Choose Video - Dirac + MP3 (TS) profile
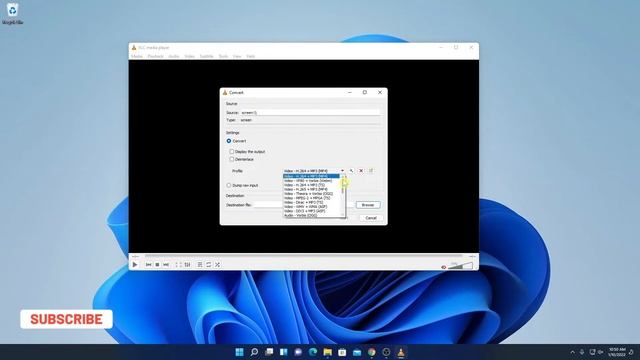The height and width of the screenshot is (360, 640). click(311, 202)
